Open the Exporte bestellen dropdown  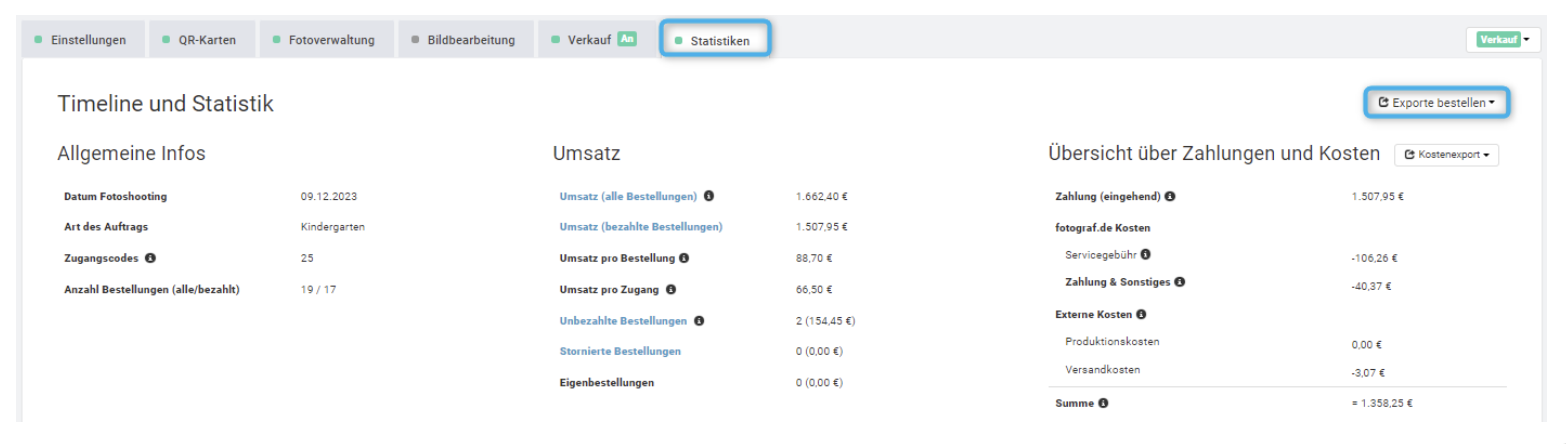pos(1437,102)
